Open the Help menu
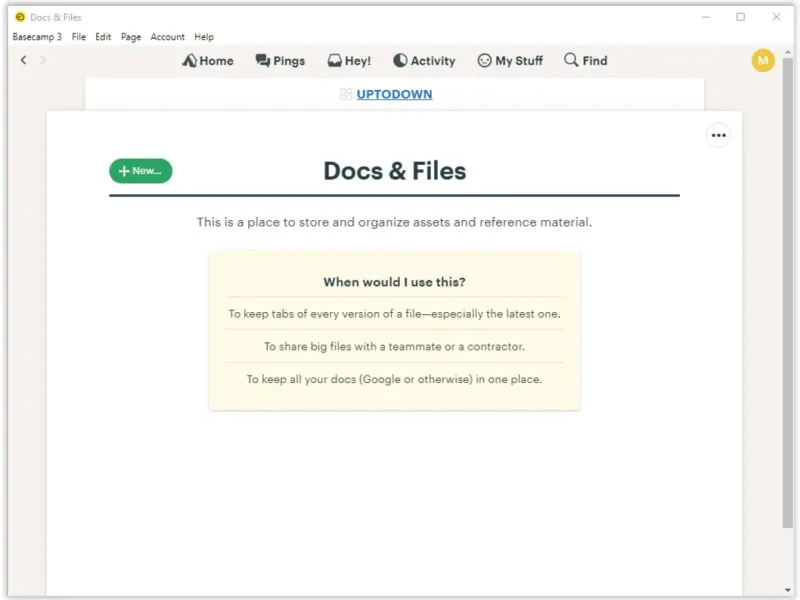 click(x=204, y=37)
